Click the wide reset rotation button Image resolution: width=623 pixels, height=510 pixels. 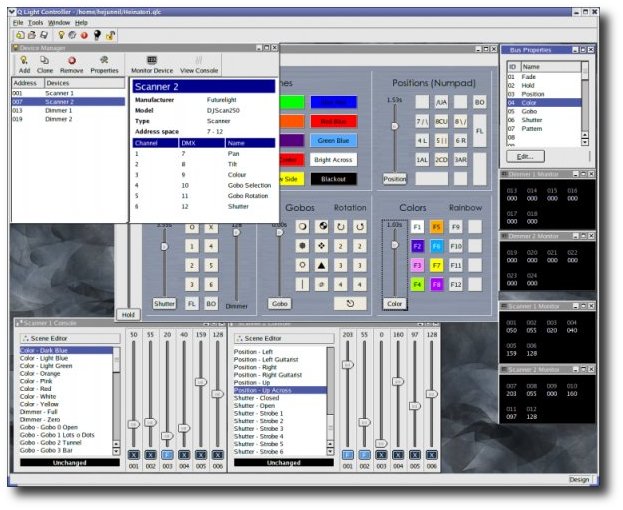[x=350, y=303]
